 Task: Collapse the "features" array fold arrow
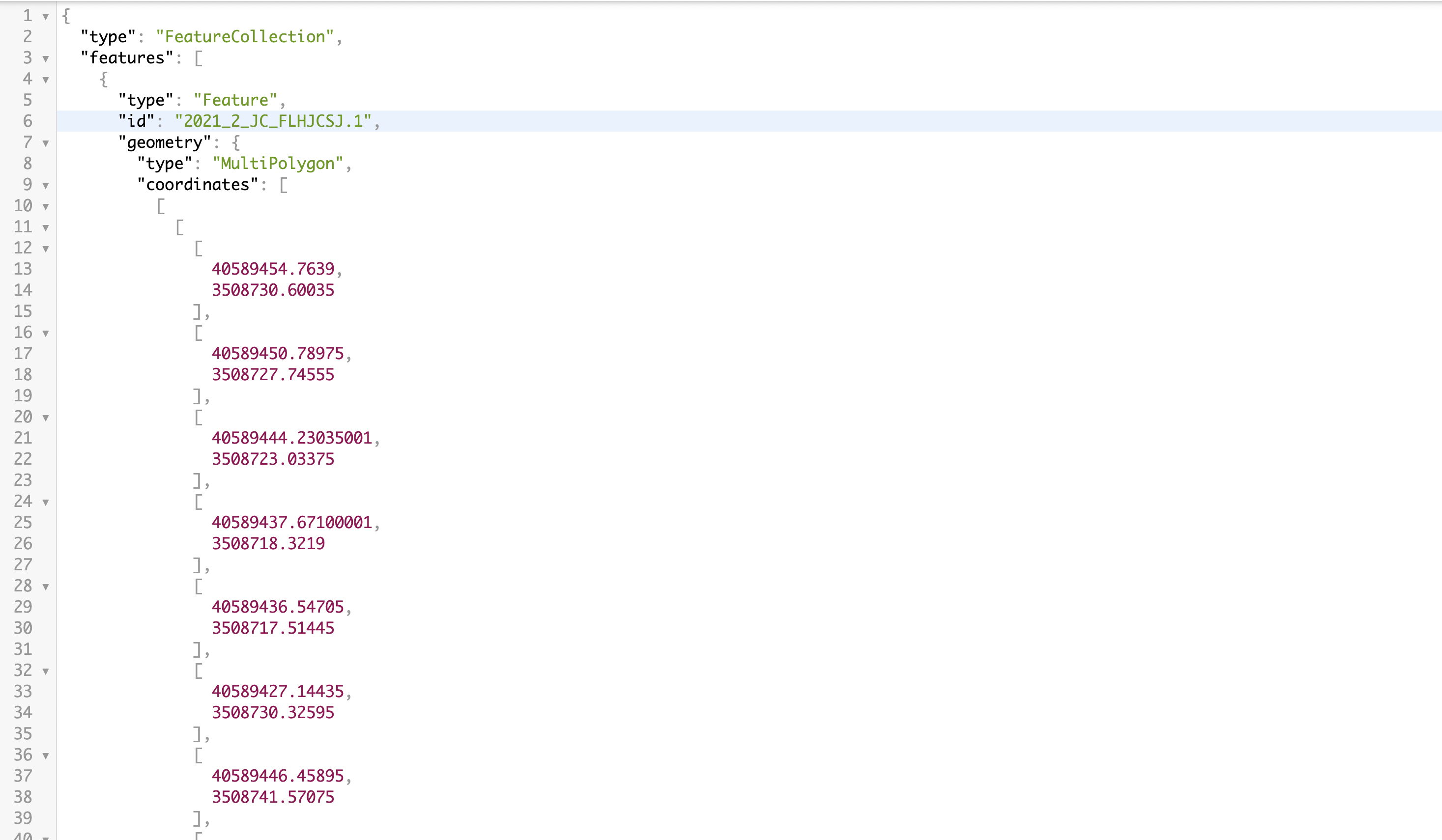[46, 59]
